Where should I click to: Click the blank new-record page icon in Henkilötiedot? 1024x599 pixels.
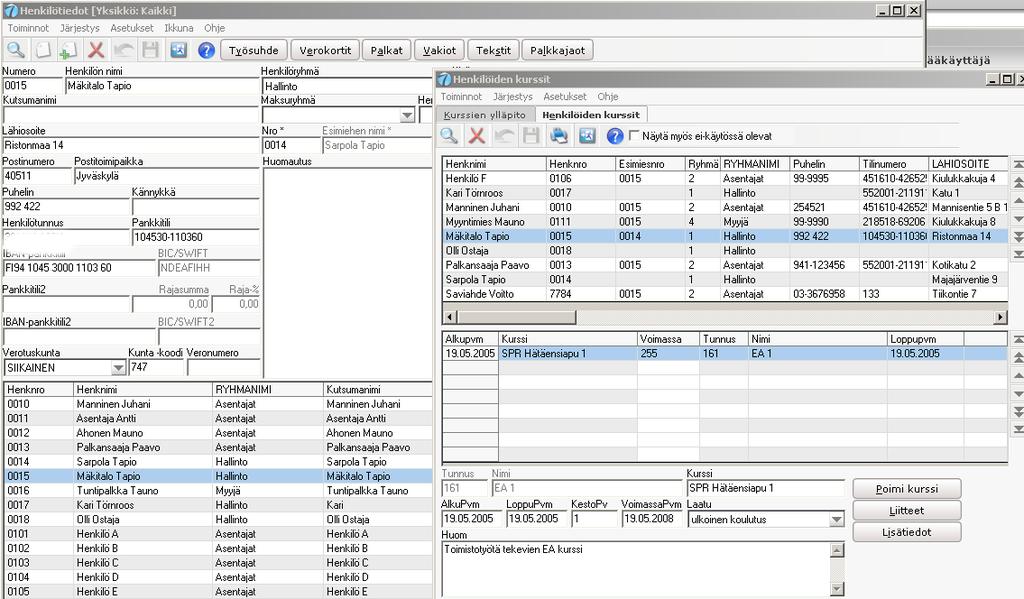(x=42, y=50)
